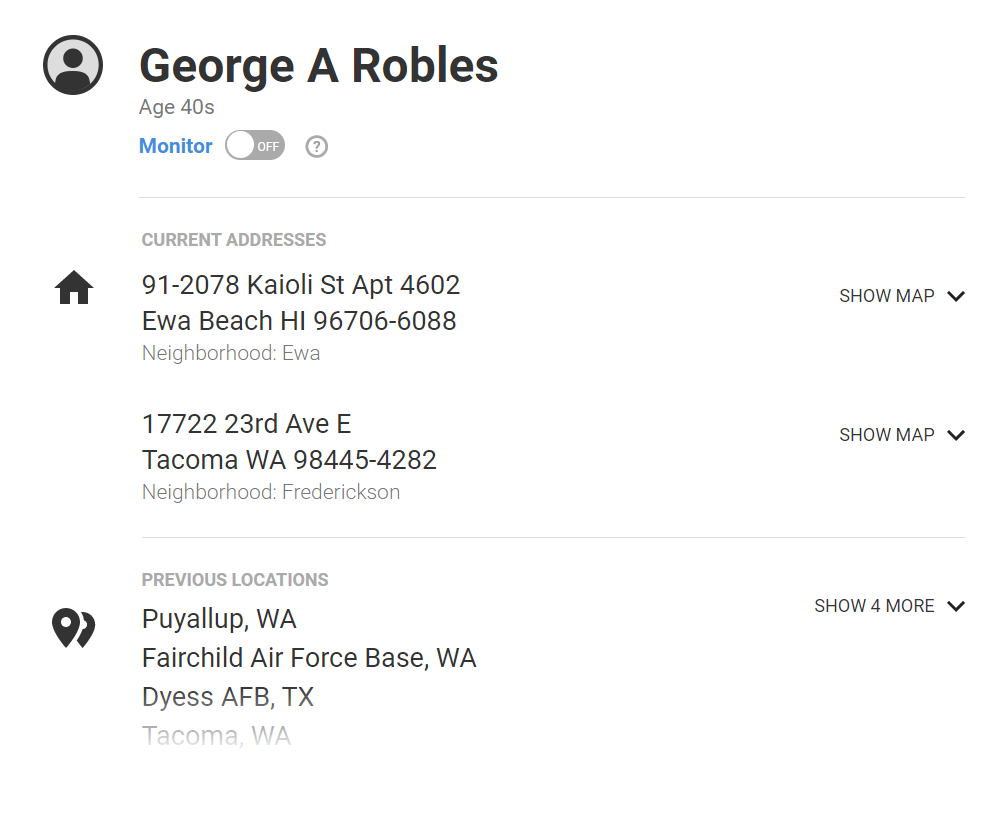Click the map pins icon beside Previous Locations

pyautogui.click(x=74, y=628)
